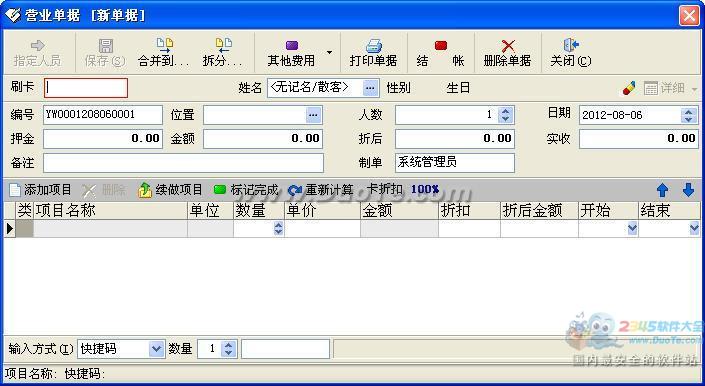Image resolution: width=705 pixels, height=386 pixels.
Task: Click the 折扣 column header
Action: [x=469, y=211]
